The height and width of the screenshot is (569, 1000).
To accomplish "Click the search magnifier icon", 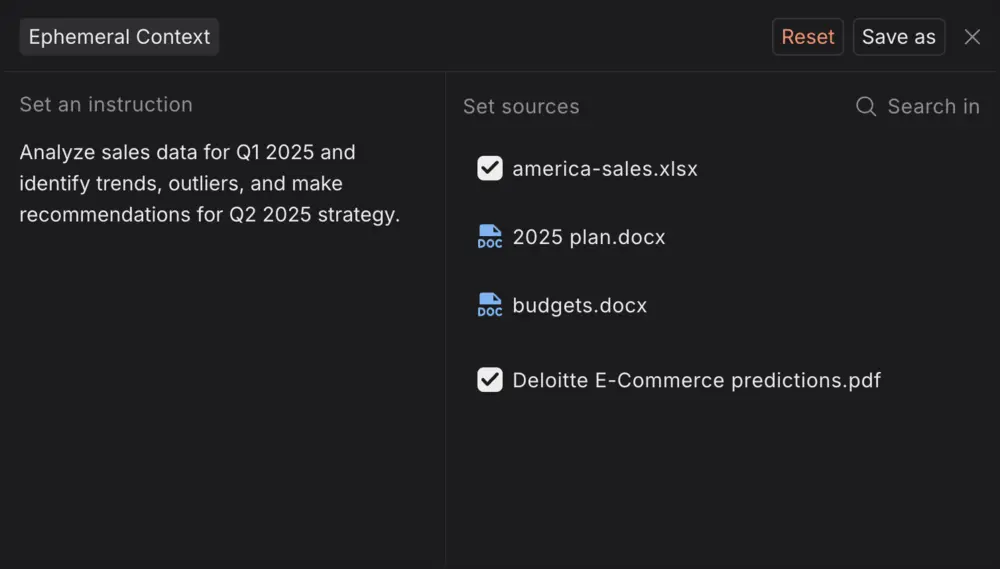I will pyautogui.click(x=865, y=107).
